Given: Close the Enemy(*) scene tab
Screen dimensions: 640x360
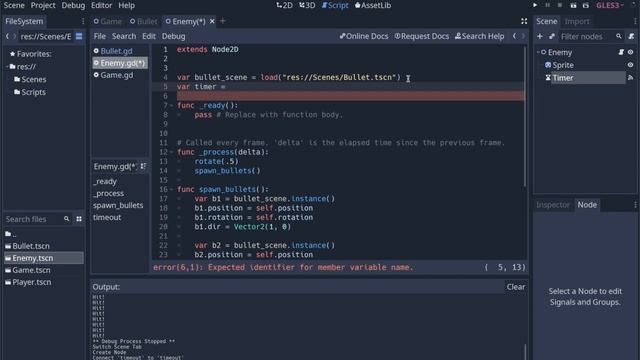Looking at the screenshot, I should [x=212, y=21].
